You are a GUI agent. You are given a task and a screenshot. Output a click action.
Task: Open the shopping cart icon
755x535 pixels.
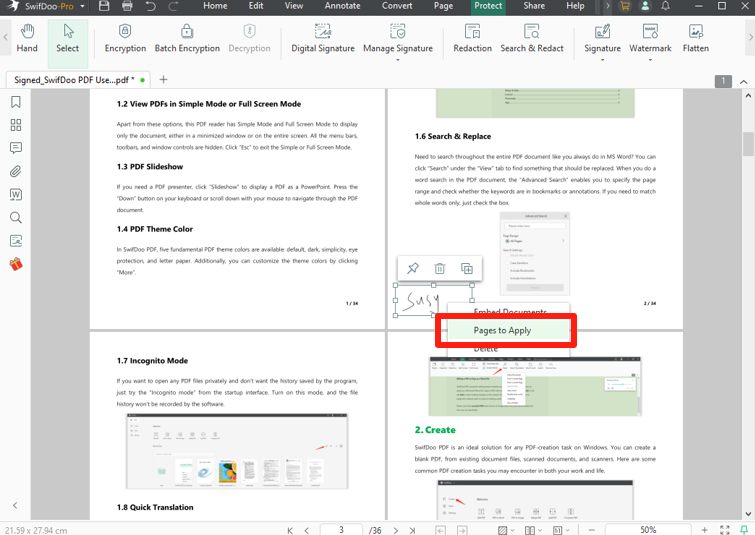tap(625, 6)
